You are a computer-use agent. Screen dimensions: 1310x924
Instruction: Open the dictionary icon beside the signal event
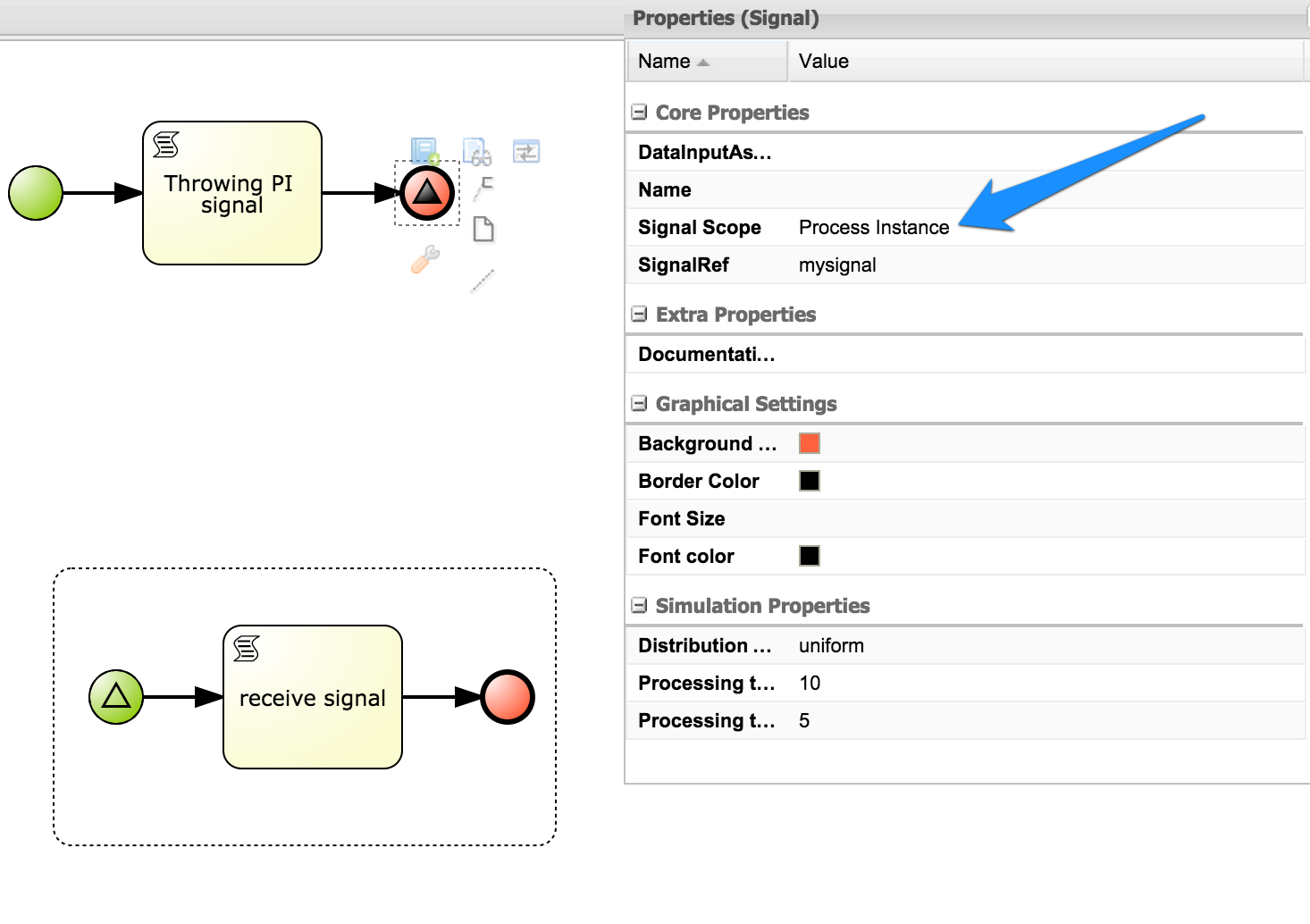(x=423, y=150)
